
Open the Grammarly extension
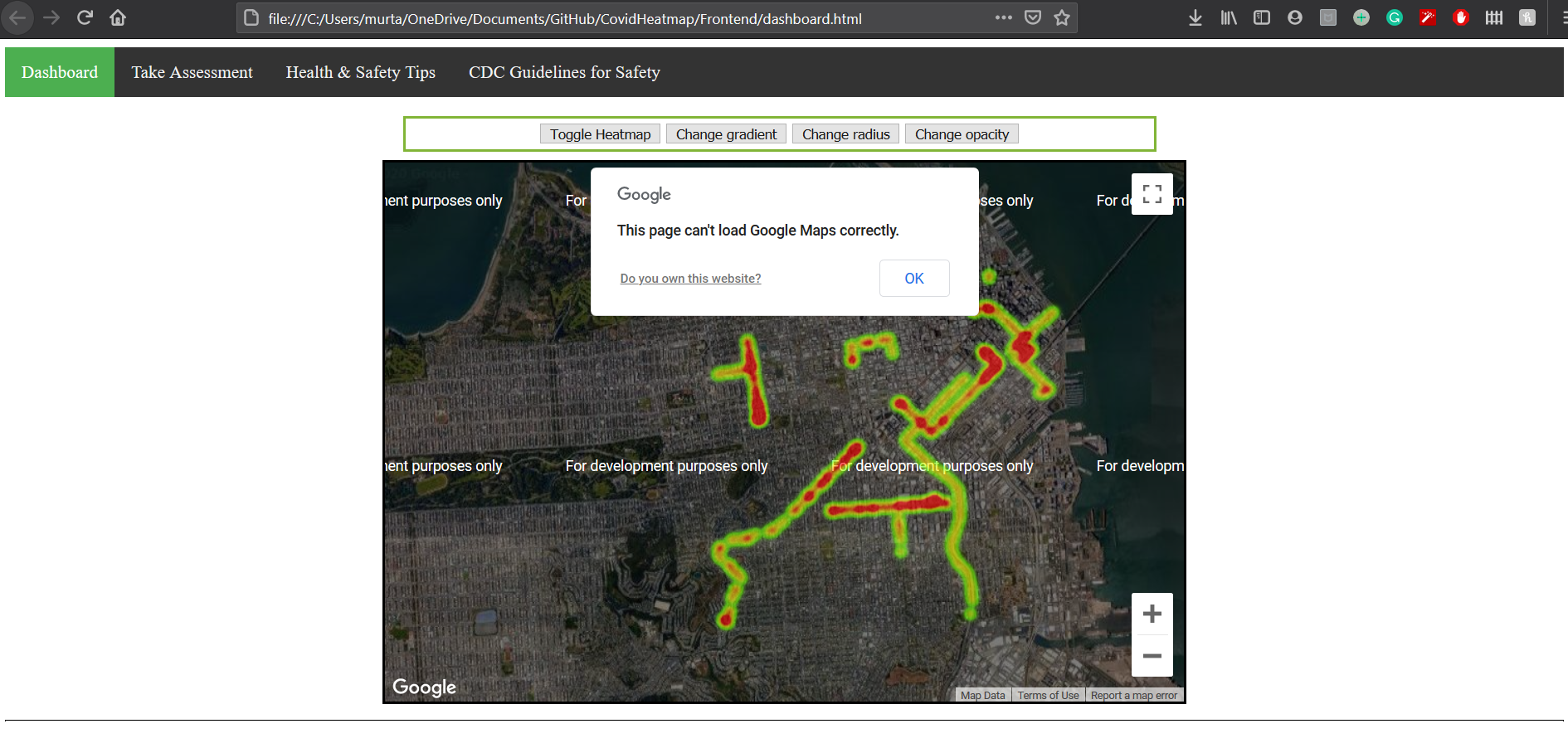pos(1395,17)
